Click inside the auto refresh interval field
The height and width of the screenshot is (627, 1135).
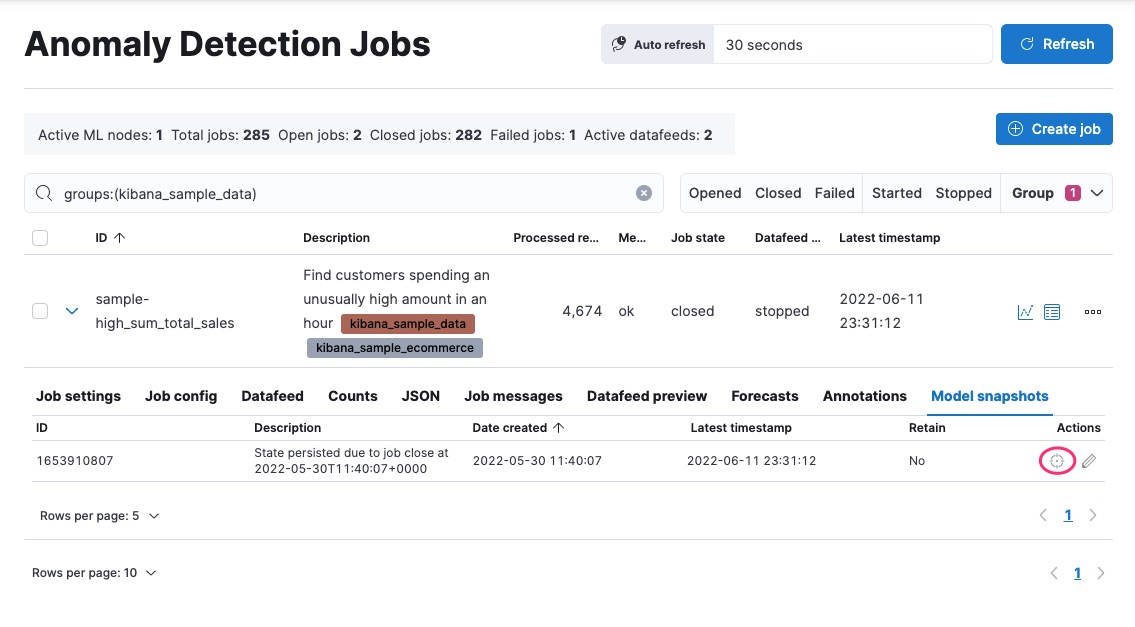click(x=850, y=44)
